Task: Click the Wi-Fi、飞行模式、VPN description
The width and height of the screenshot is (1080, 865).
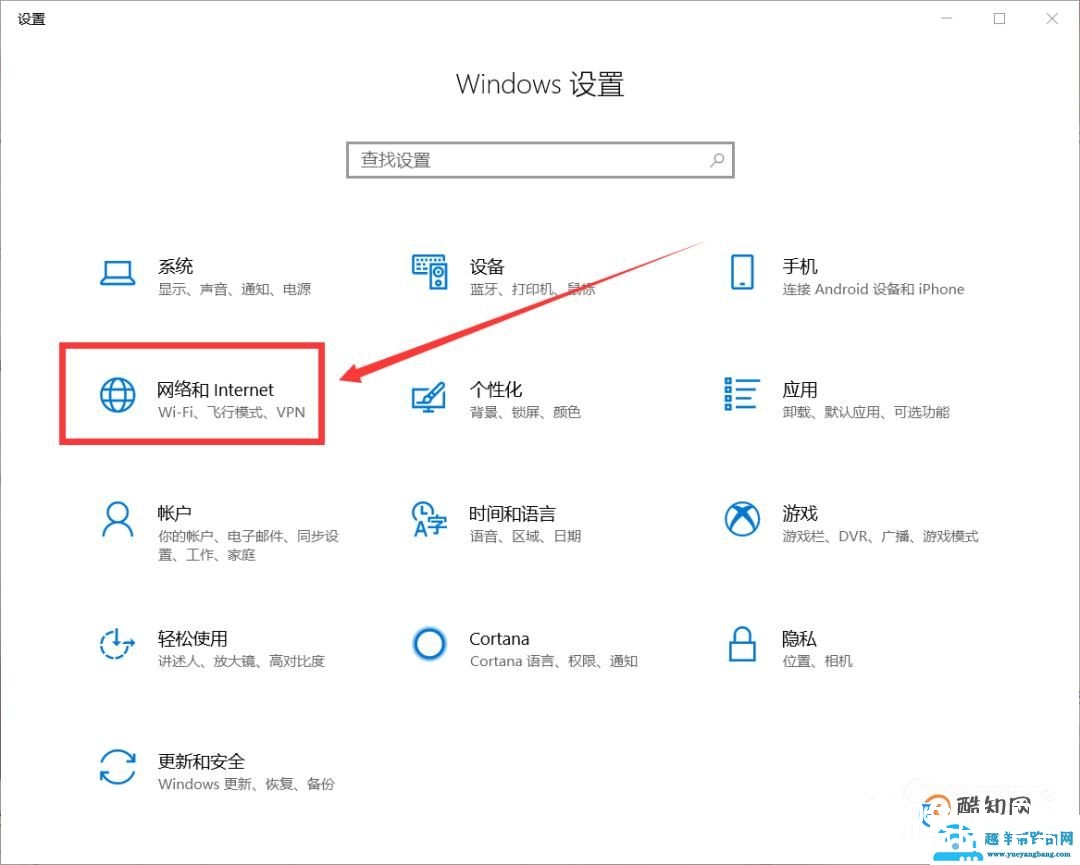Action: pyautogui.click(x=231, y=412)
